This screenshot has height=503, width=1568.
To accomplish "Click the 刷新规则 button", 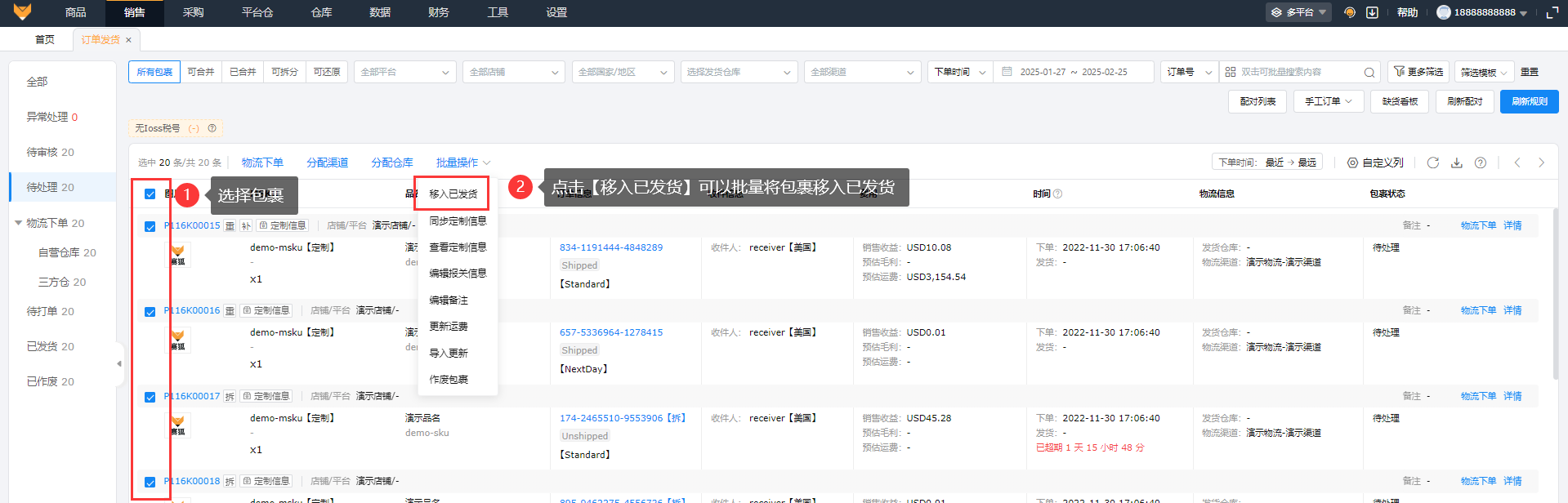I will pos(1529,101).
